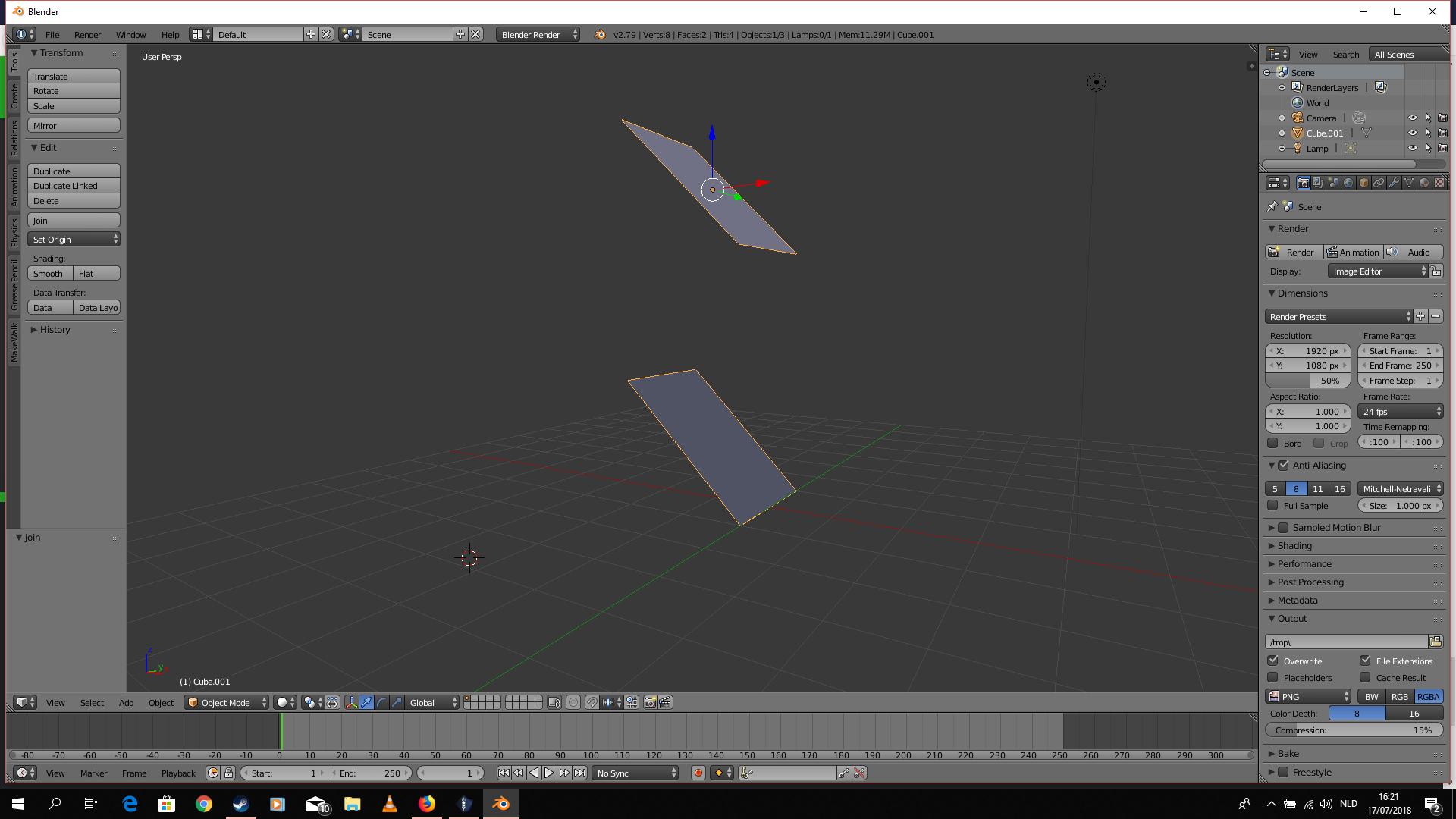This screenshot has height=819, width=1456.
Task: Click the Smooth shading button
Action: pos(51,274)
